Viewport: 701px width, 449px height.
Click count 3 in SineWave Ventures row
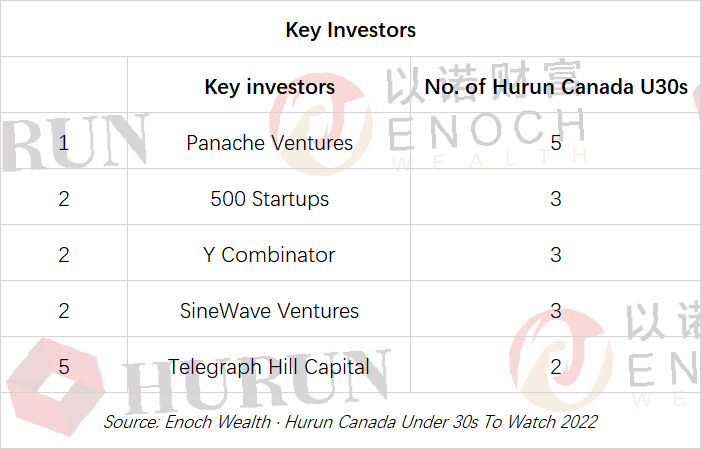tap(556, 311)
